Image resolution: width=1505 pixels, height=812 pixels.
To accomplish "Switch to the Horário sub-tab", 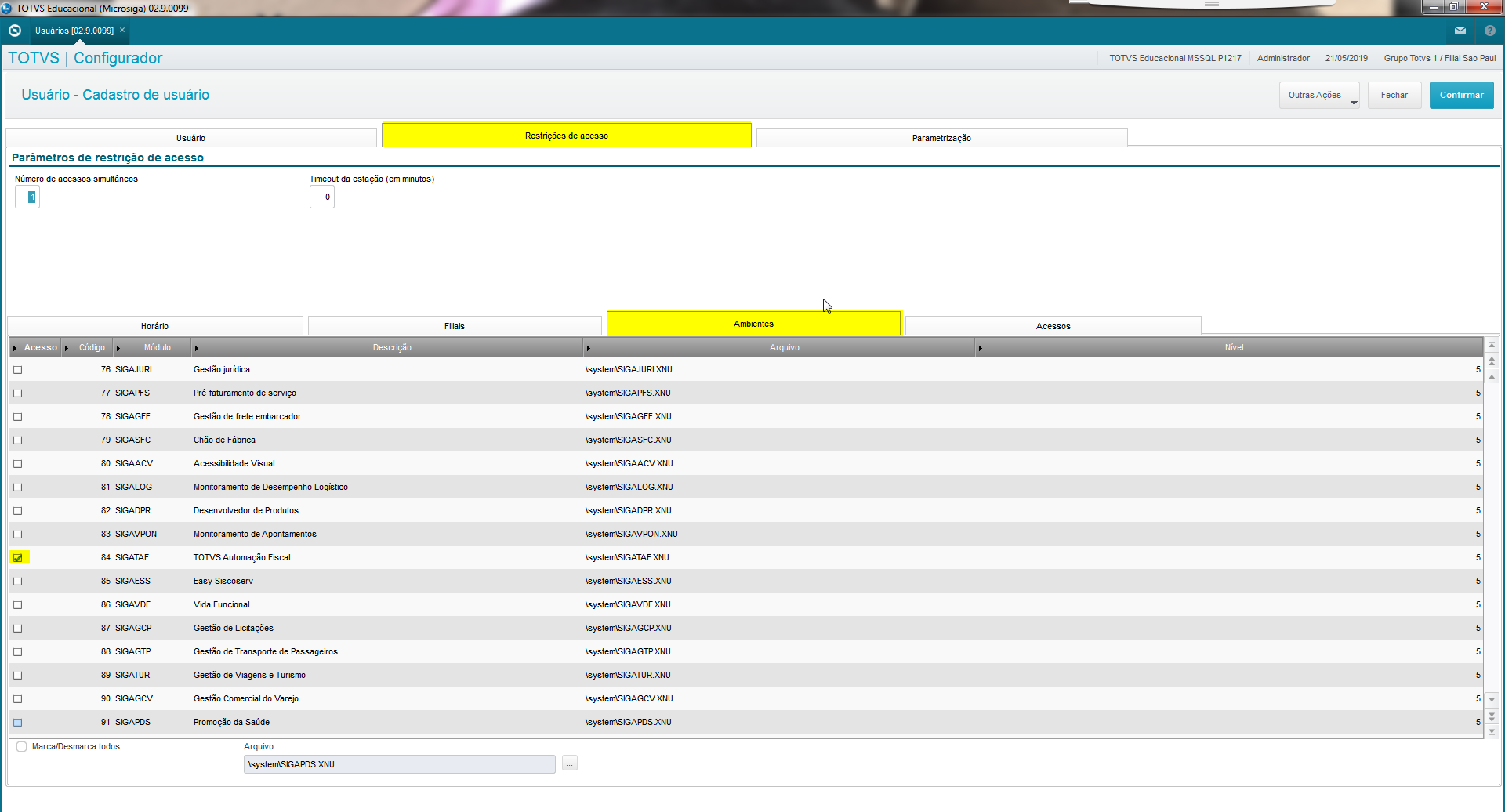I will (155, 325).
